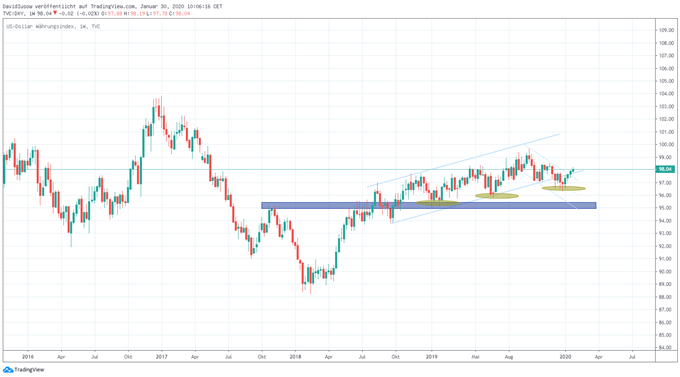Select the green 98.04 current price tag
680x377 pixels.
coord(666,170)
